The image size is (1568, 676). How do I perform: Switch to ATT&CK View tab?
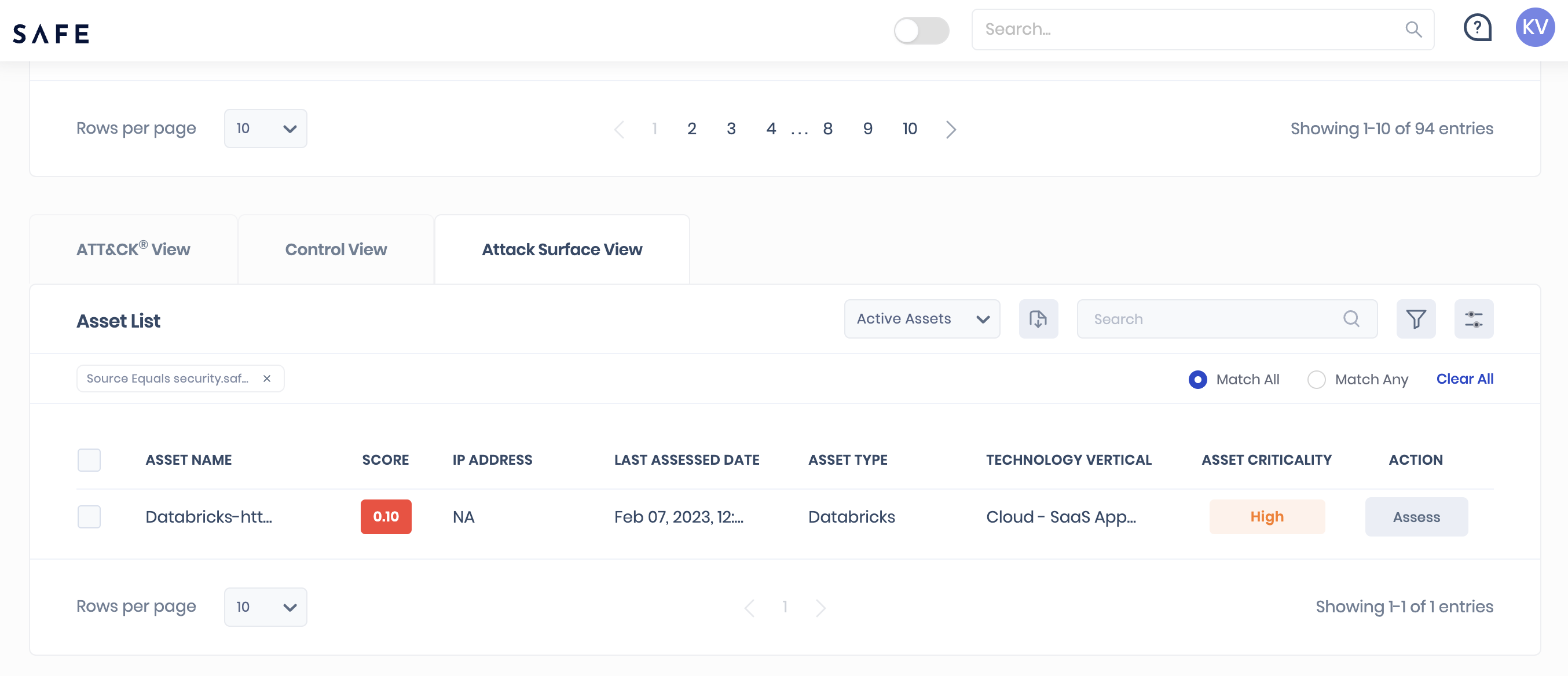[x=134, y=248]
